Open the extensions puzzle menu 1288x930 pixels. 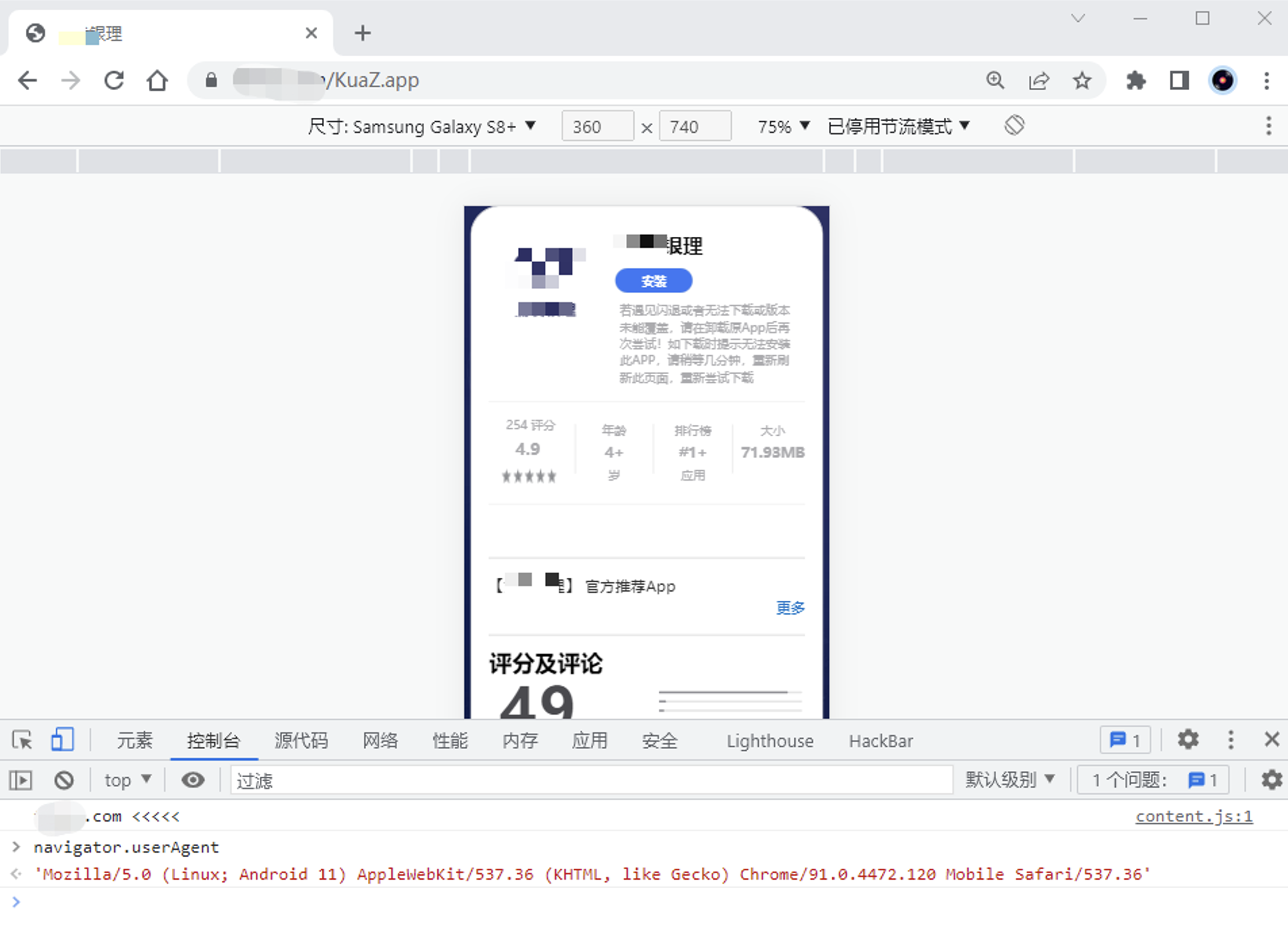1136,80
